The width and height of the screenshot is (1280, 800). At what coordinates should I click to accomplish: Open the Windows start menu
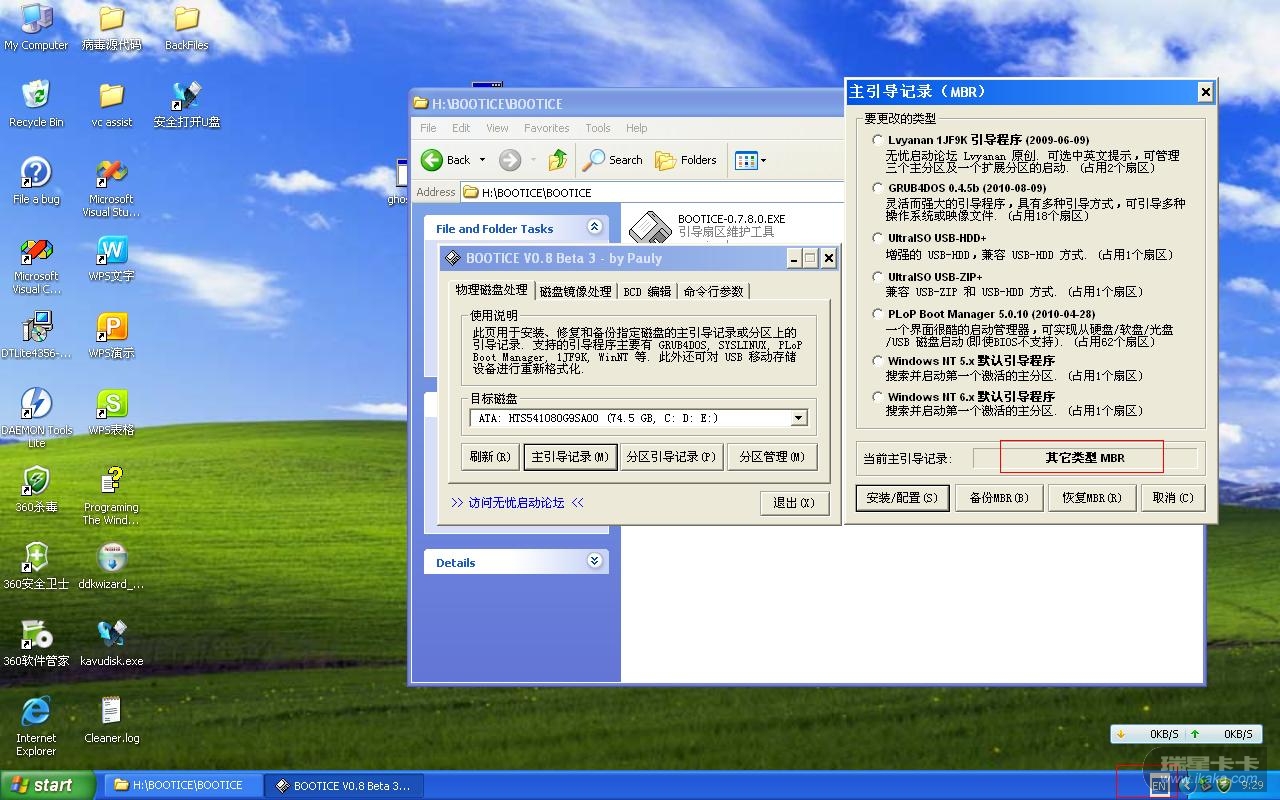click(x=47, y=785)
